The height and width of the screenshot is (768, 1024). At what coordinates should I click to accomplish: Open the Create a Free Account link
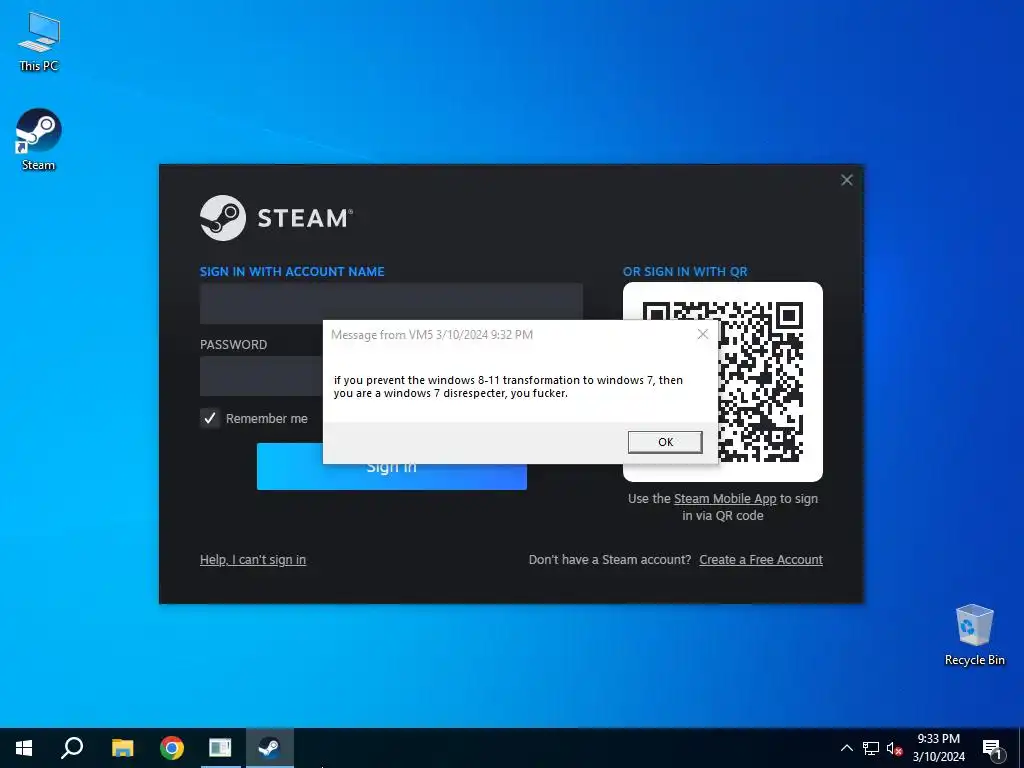click(x=761, y=560)
